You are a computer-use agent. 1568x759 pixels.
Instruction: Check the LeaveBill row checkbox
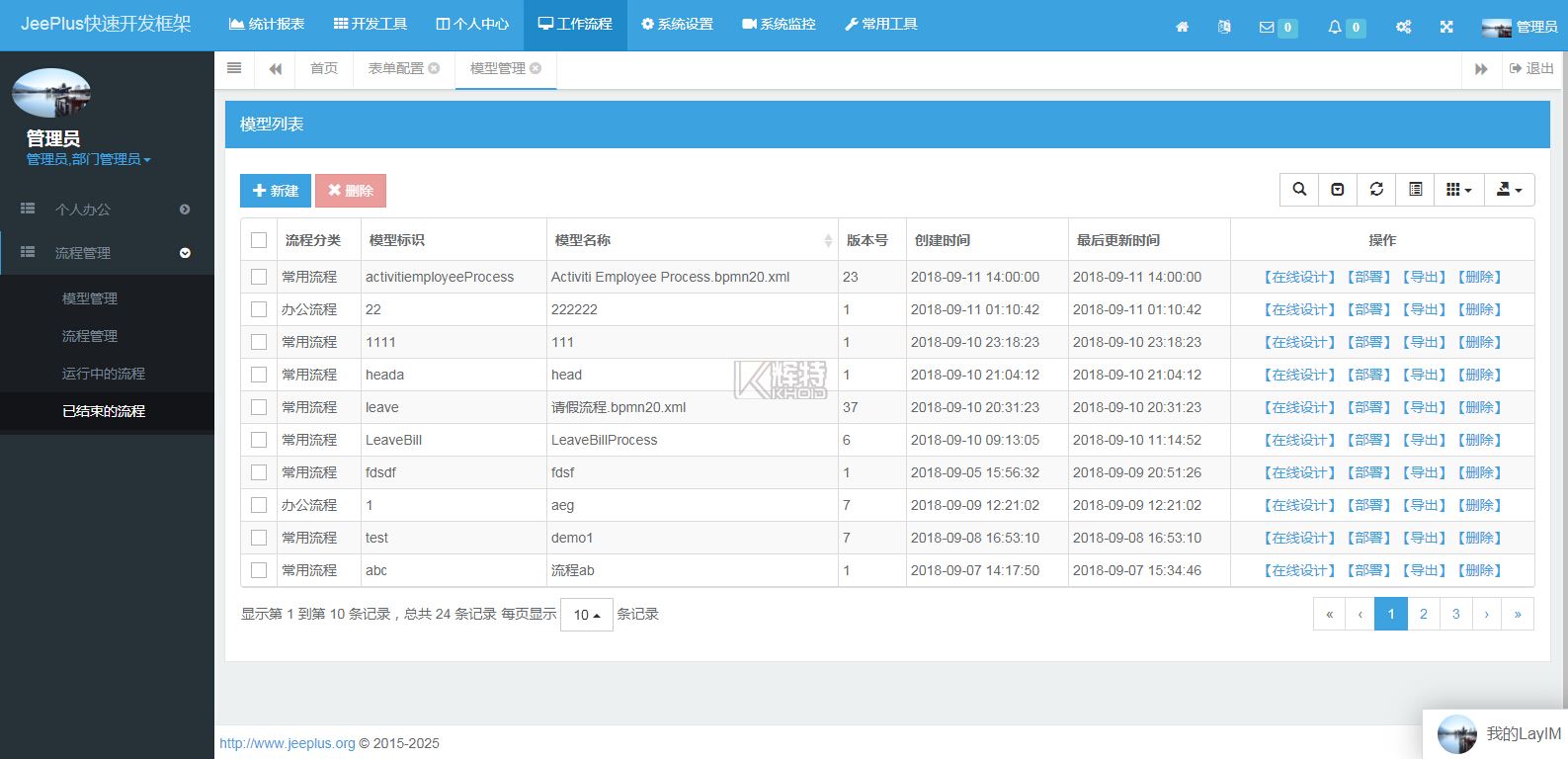pos(259,440)
